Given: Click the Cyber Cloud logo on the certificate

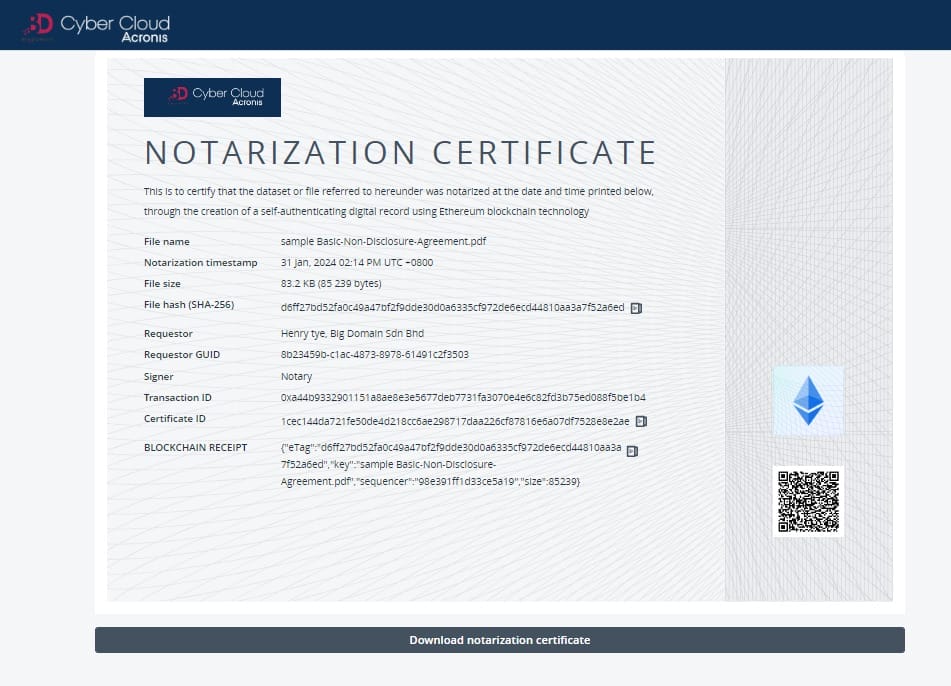Looking at the screenshot, I should 212,97.
